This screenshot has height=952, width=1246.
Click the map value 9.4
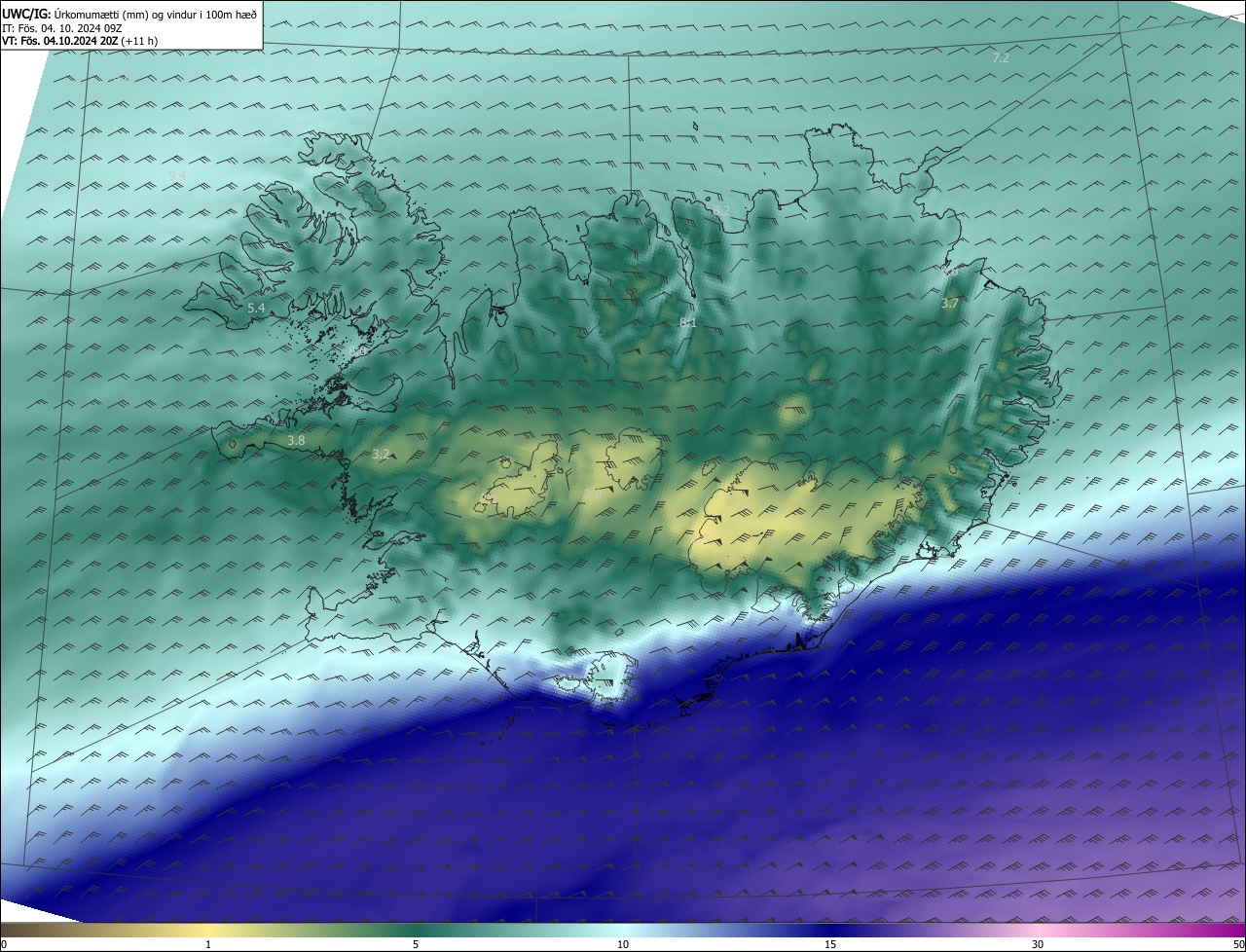click(177, 175)
